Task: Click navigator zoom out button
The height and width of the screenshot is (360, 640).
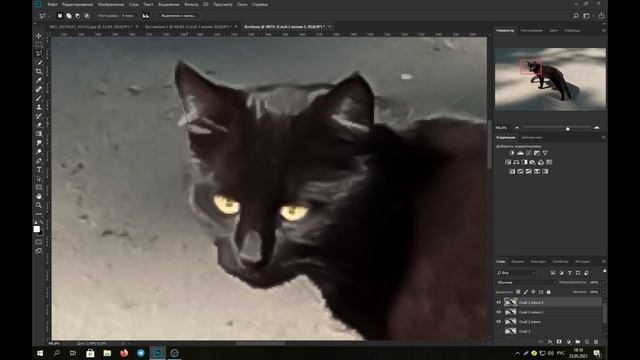Action: [x=517, y=128]
